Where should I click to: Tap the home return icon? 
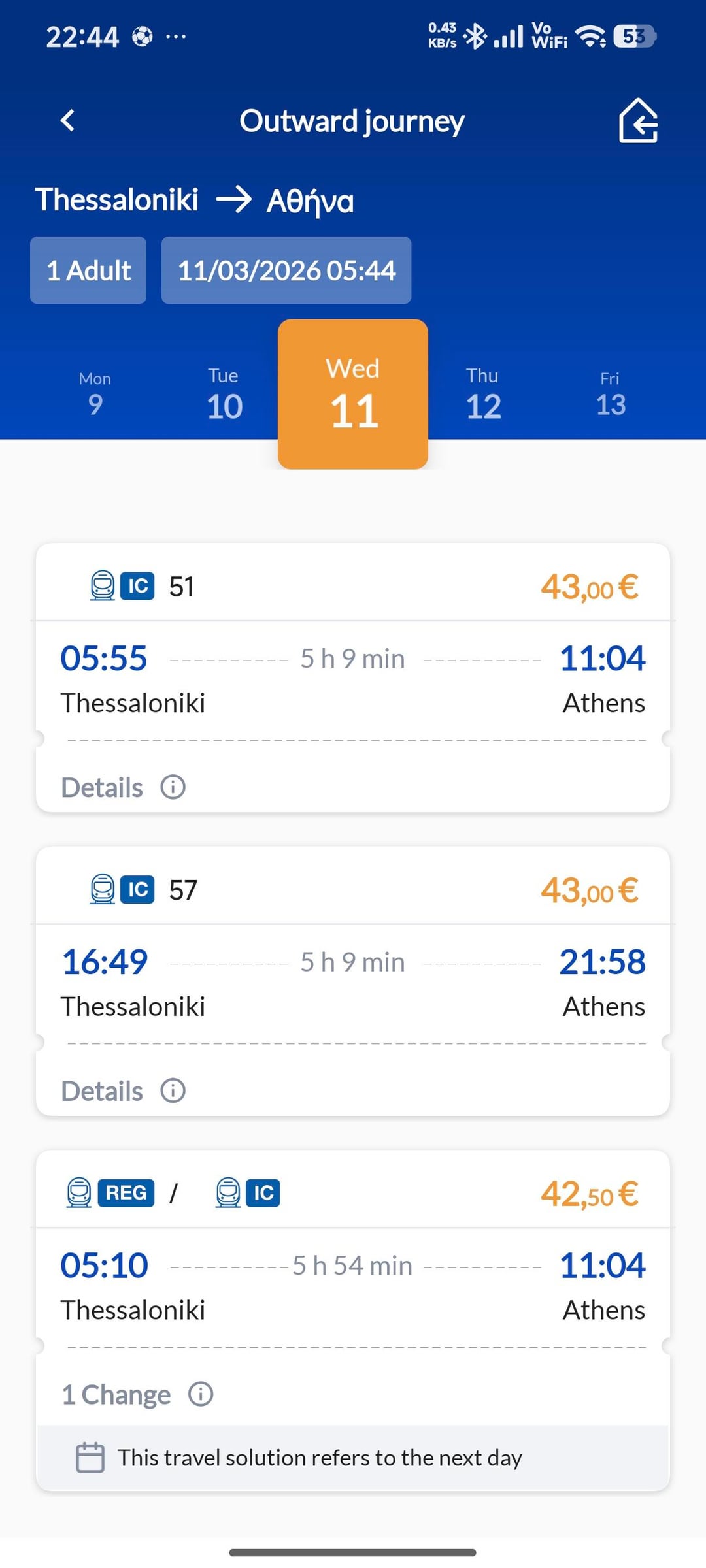[x=637, y=121]
